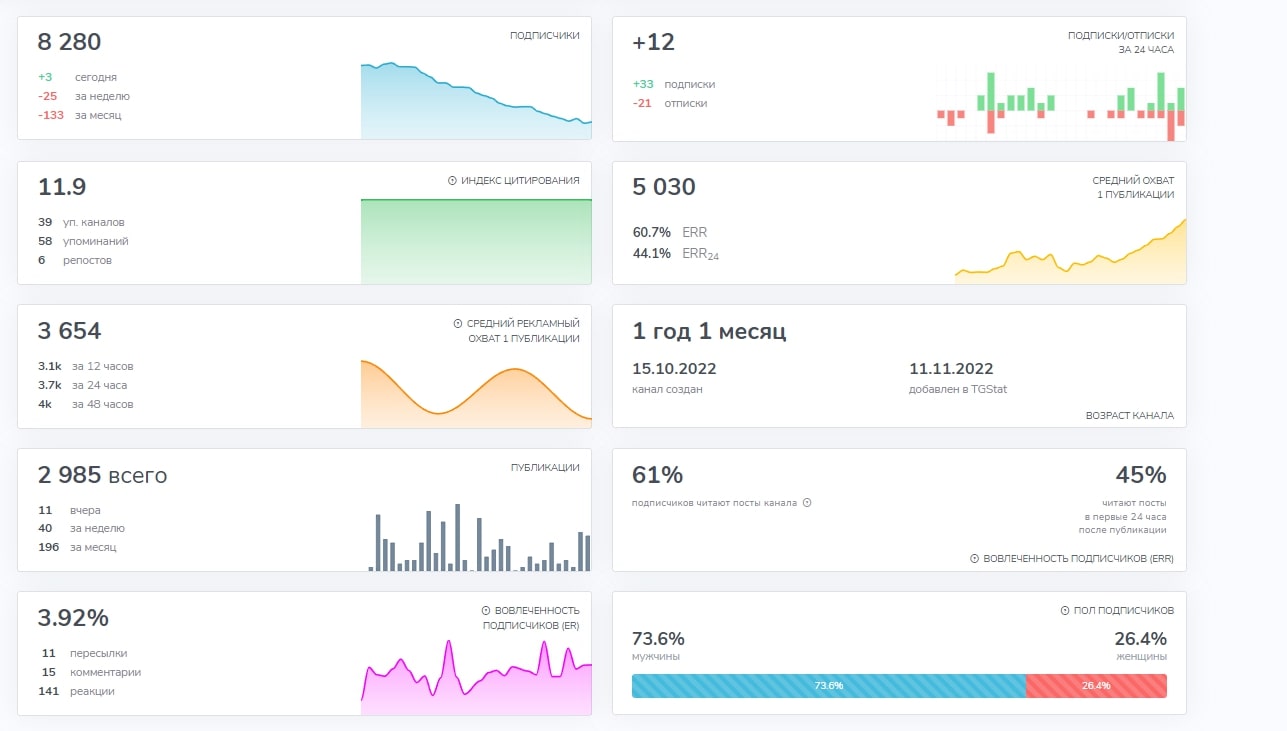
Task: Click the '-25 за неделю' row
Action: pyautogui.click(x=83, y=96)
